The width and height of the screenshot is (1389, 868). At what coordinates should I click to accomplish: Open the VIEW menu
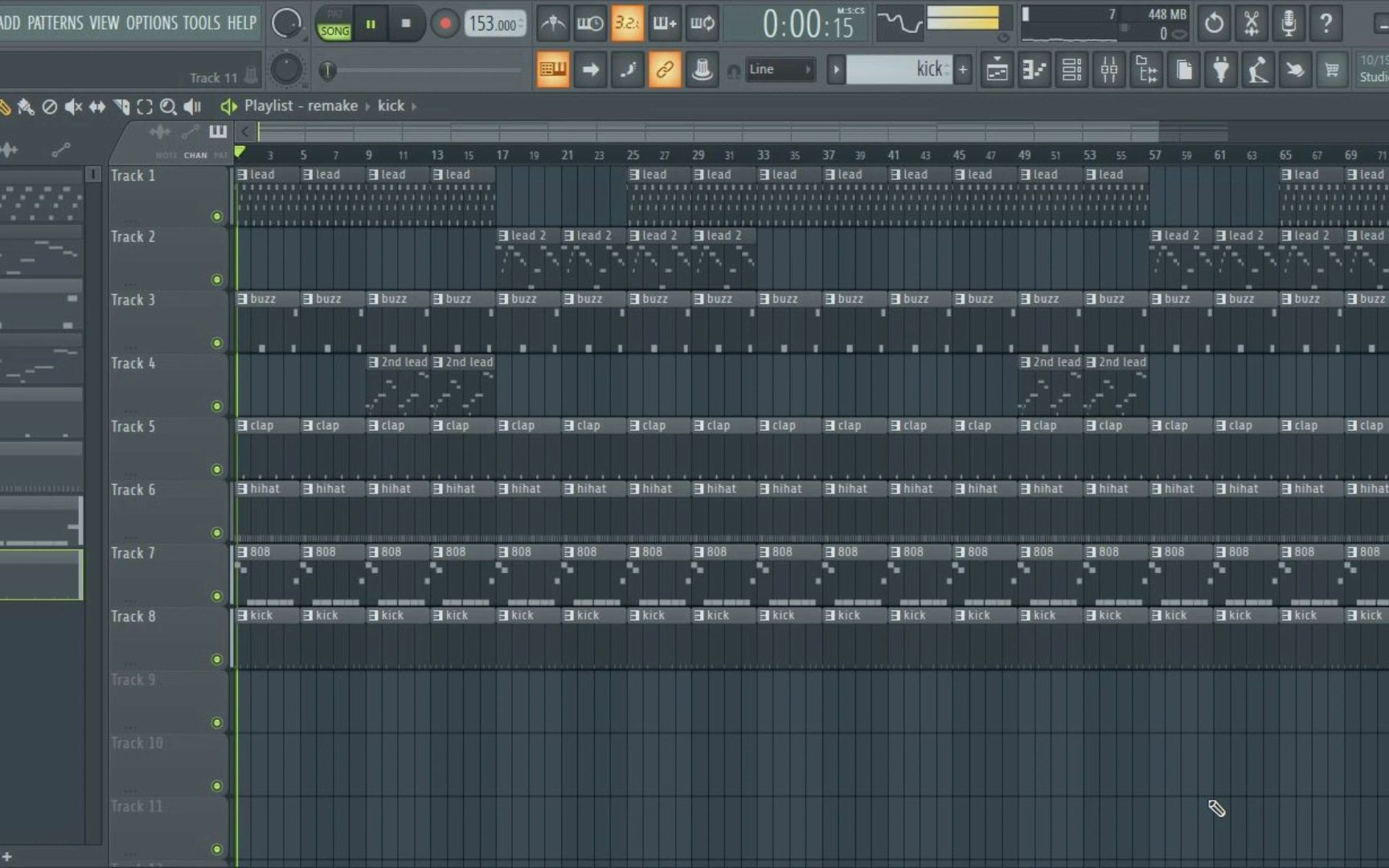104,23
